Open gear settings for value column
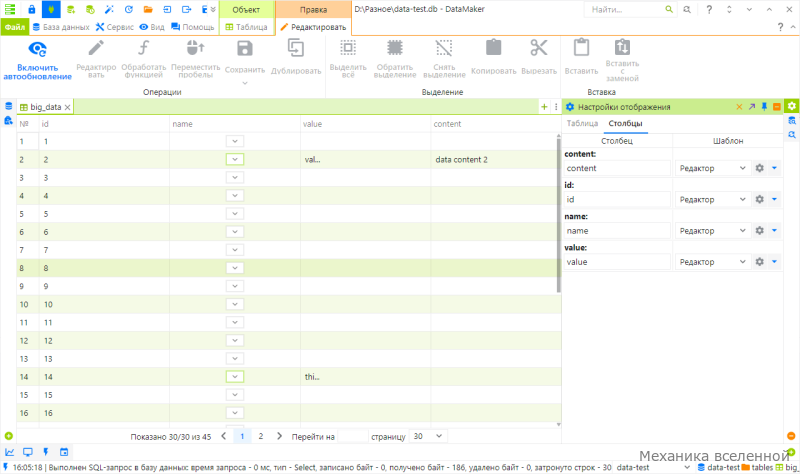The image size is (800, 474). point(760,262)
